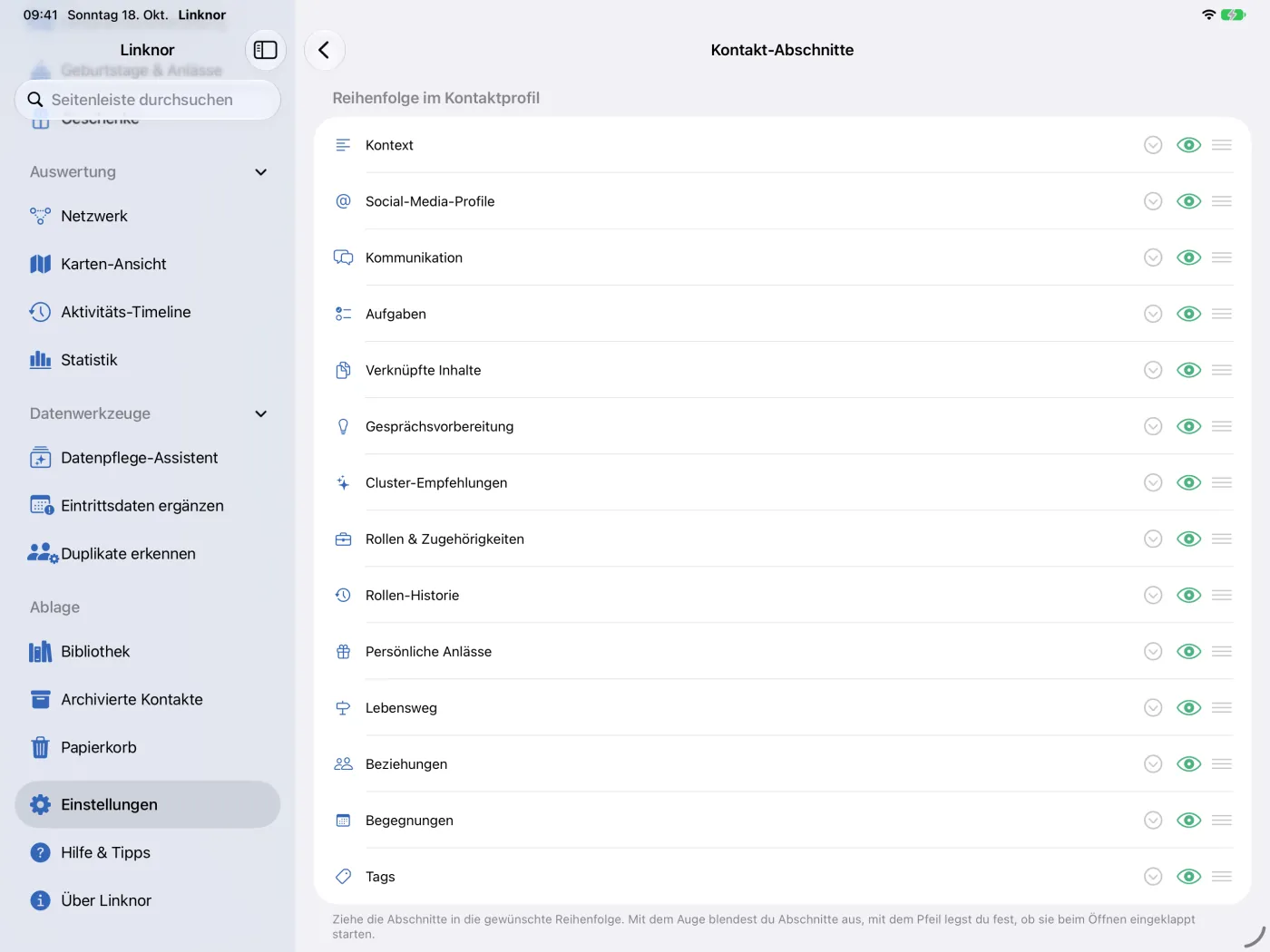This screenshot has width=1270, height=952.
Task: Open Aktivitäts-Timeline clock icon
Action: pyautogui.click(x=40, y=312)
